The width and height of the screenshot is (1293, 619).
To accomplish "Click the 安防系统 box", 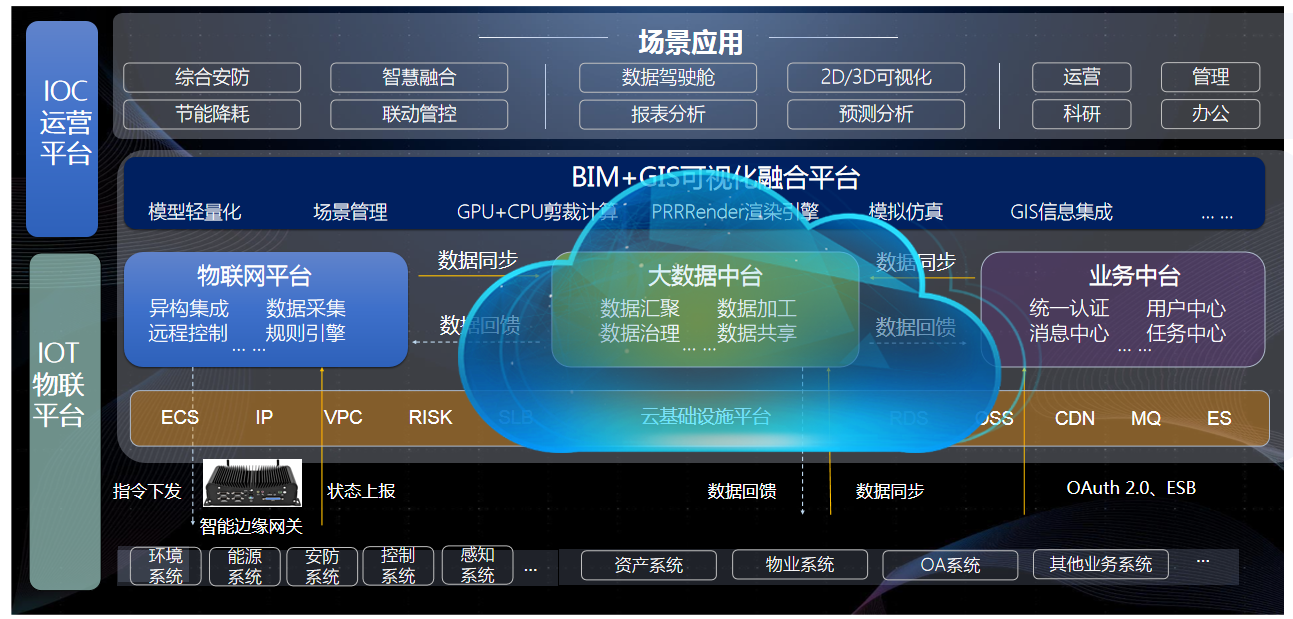I will point(322,566).
